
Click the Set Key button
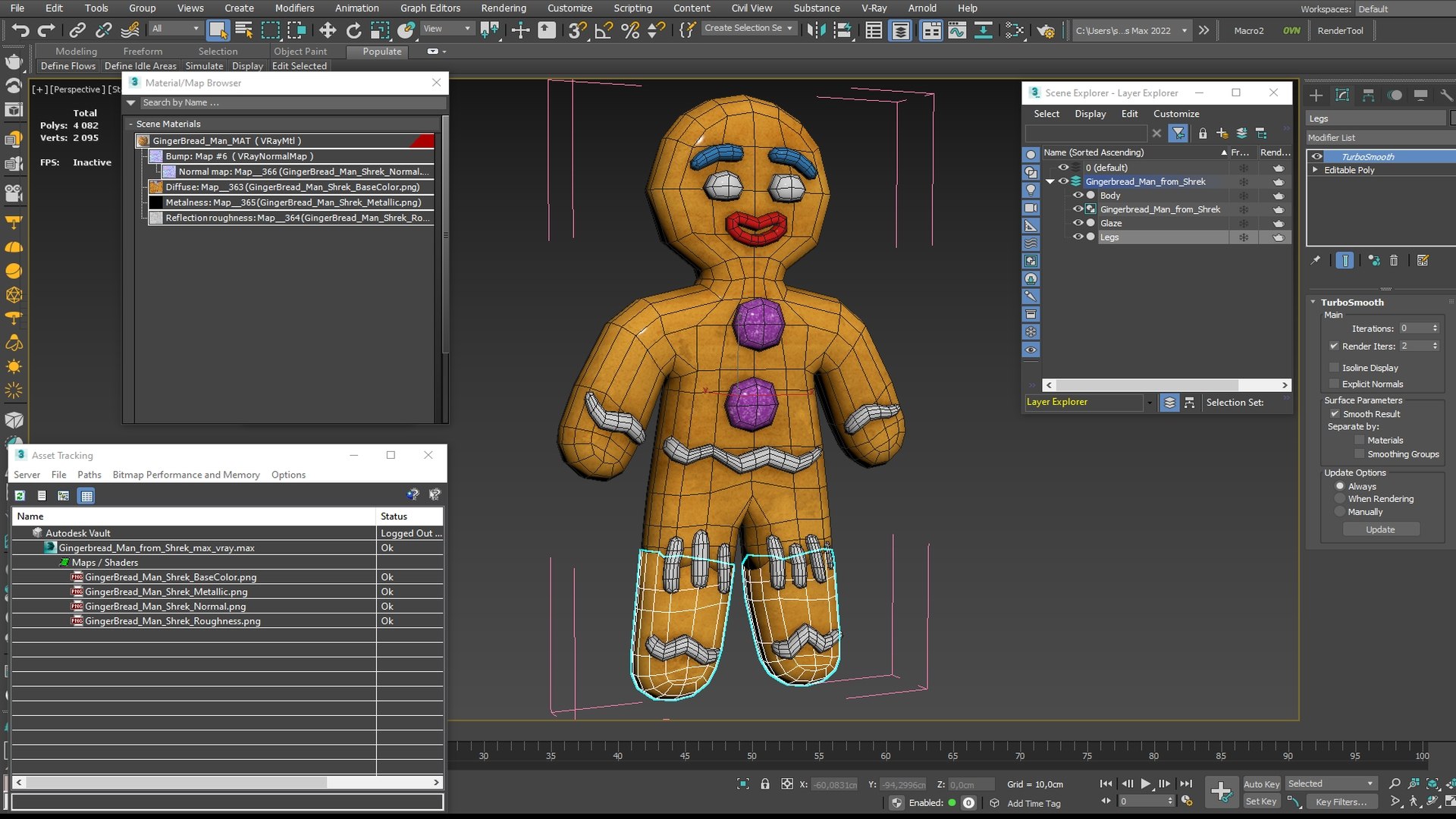pos(1261,802)
